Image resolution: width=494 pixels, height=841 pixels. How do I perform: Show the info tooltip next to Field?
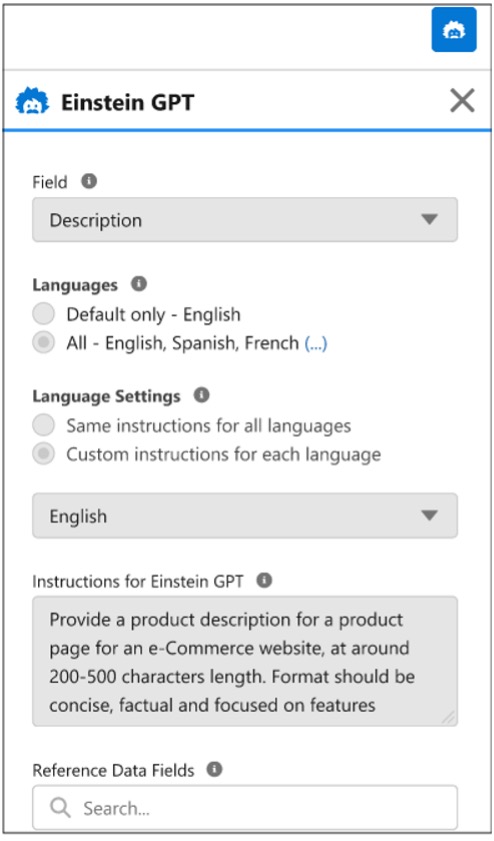click(x=89, y=181)
